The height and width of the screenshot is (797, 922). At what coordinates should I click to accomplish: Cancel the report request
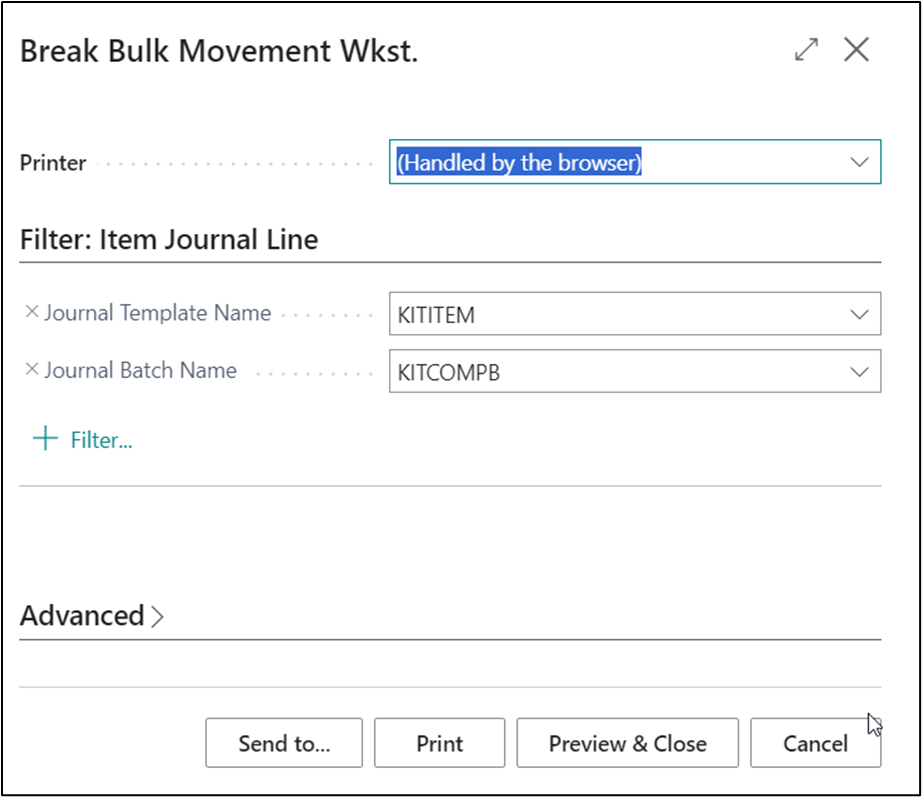click(x=815, y=743)
